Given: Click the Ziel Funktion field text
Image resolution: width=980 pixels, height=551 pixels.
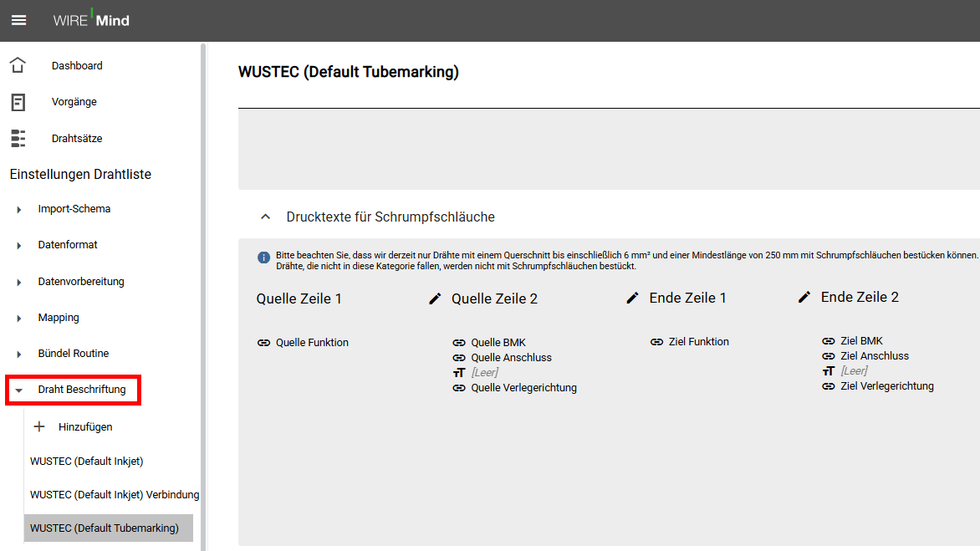Looking at the screenshot, I should 699,342.
